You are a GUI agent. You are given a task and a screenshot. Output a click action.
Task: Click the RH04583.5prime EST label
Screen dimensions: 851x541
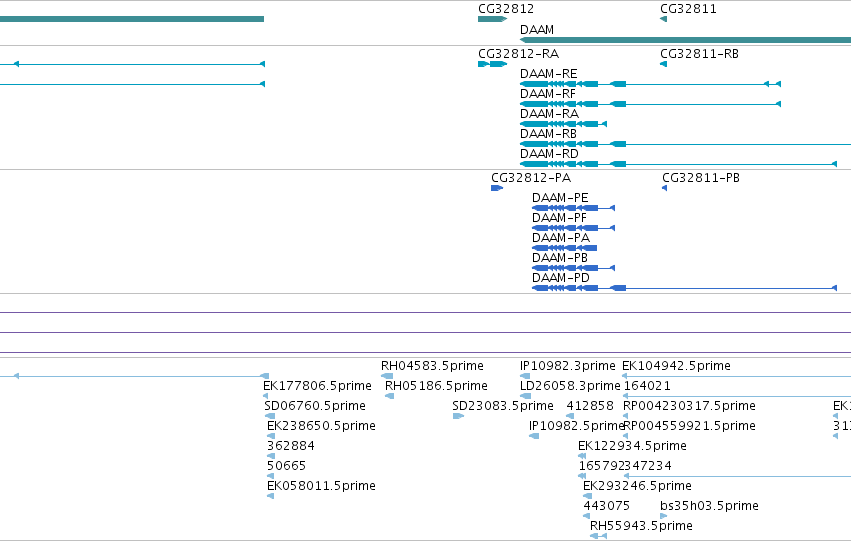coord(432,366)
